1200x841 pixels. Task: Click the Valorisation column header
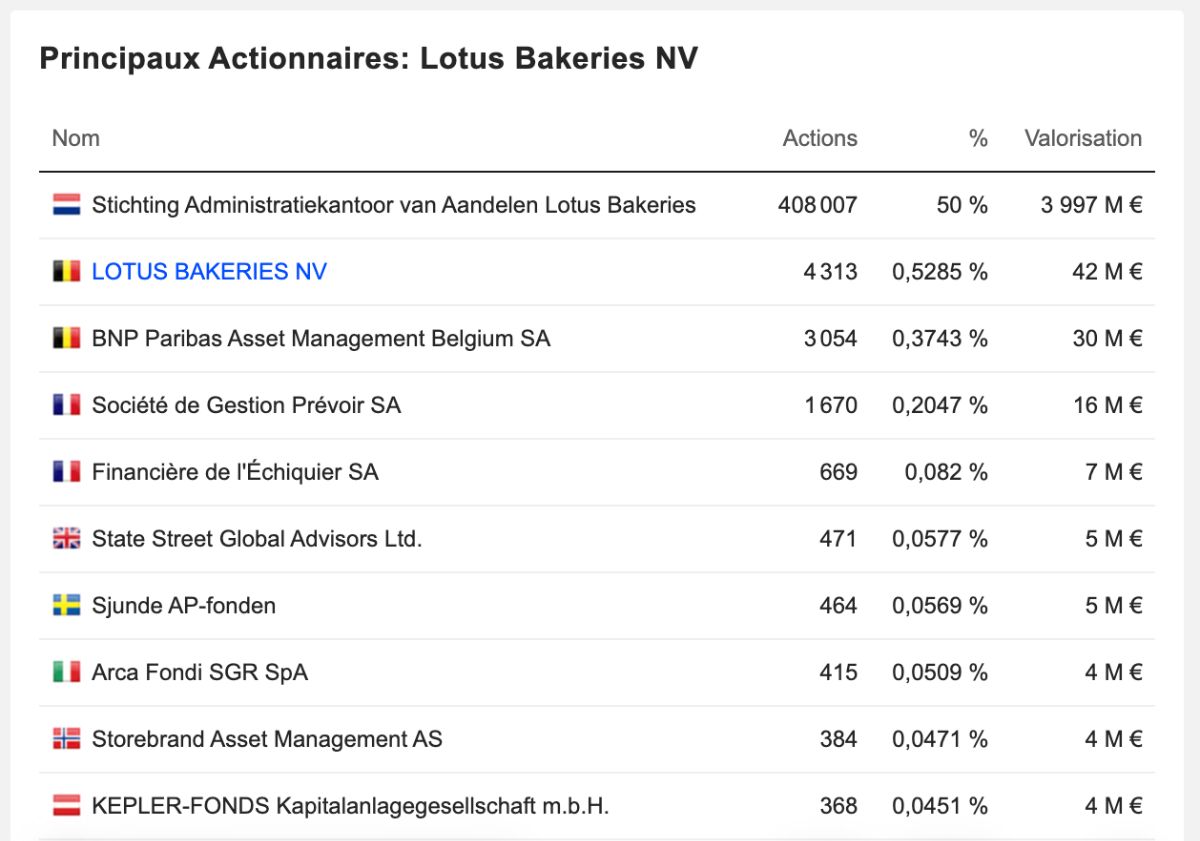pos(1083,138)
